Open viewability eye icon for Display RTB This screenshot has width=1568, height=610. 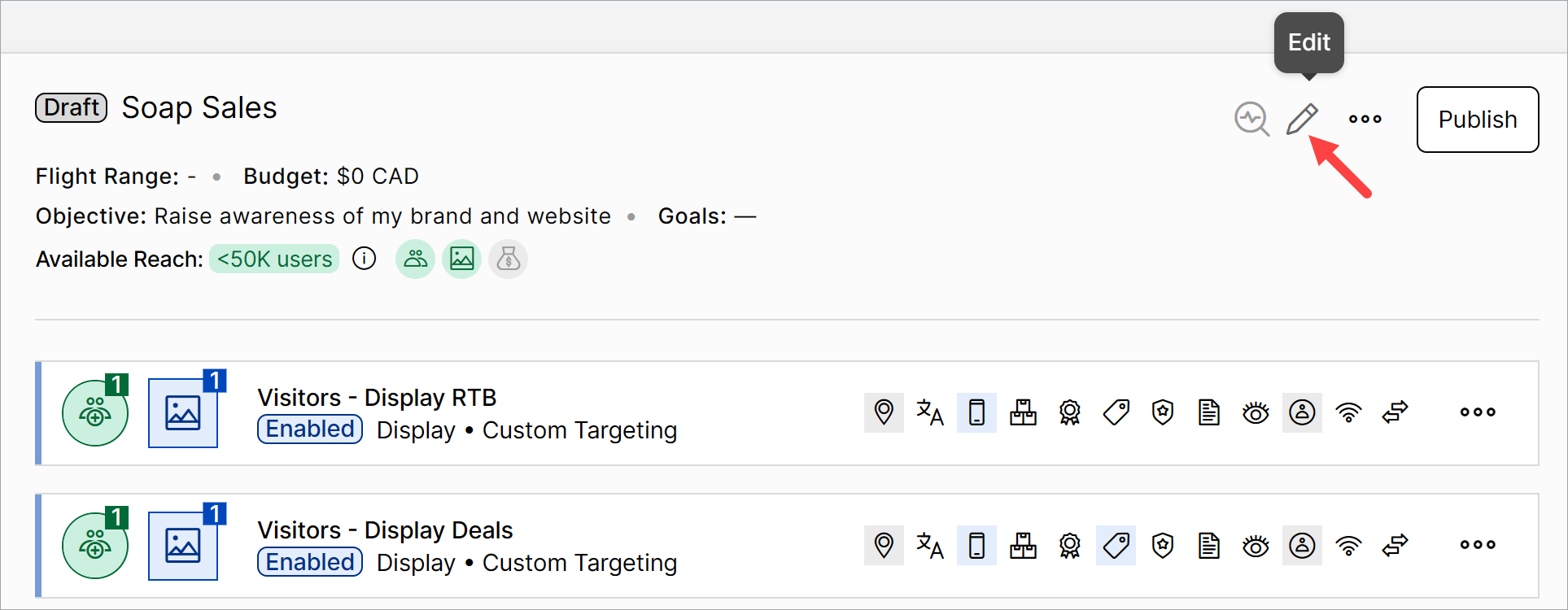click(1256, 412)
